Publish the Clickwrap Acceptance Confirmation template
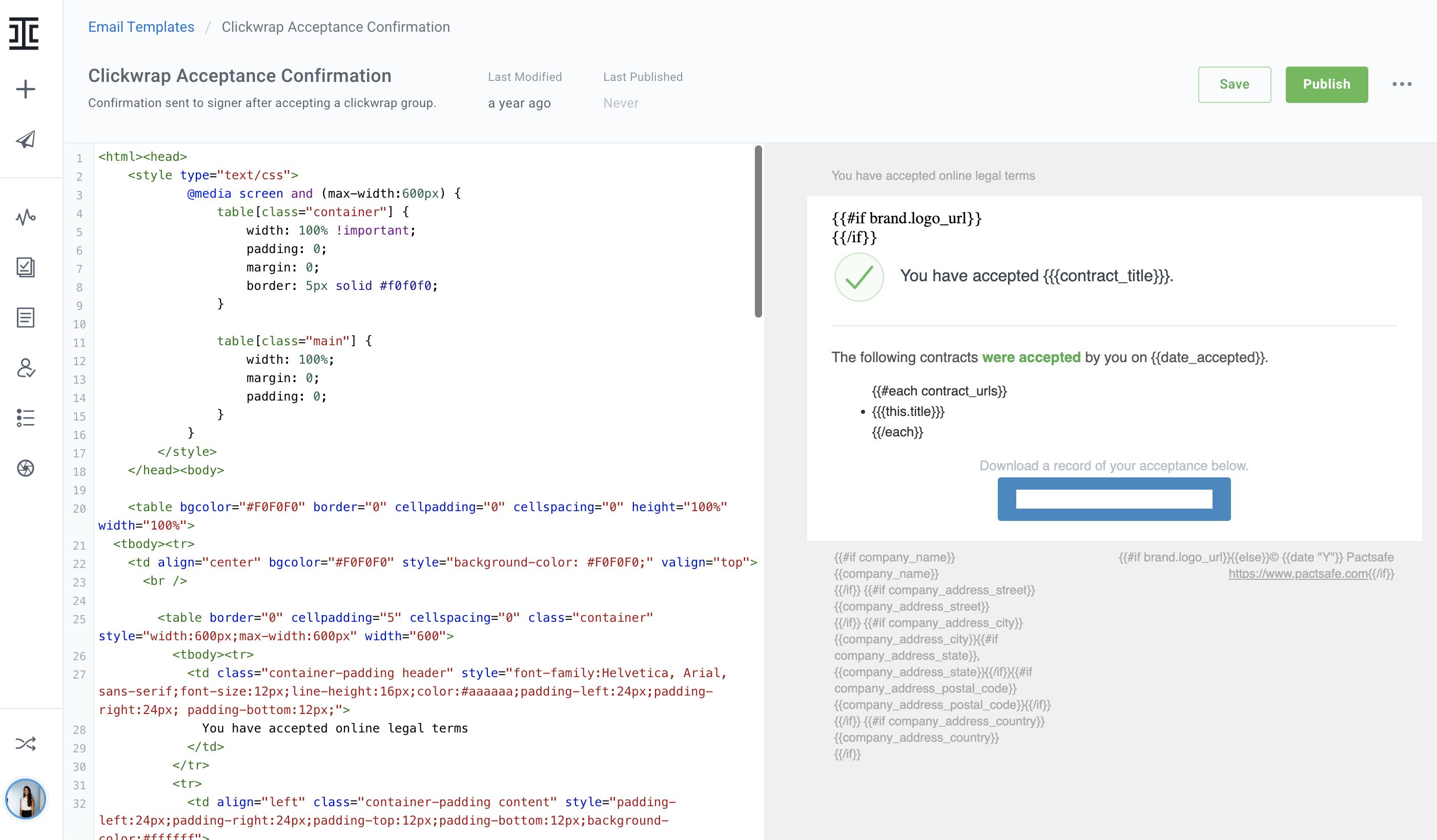 click(x=1326, y=85)
